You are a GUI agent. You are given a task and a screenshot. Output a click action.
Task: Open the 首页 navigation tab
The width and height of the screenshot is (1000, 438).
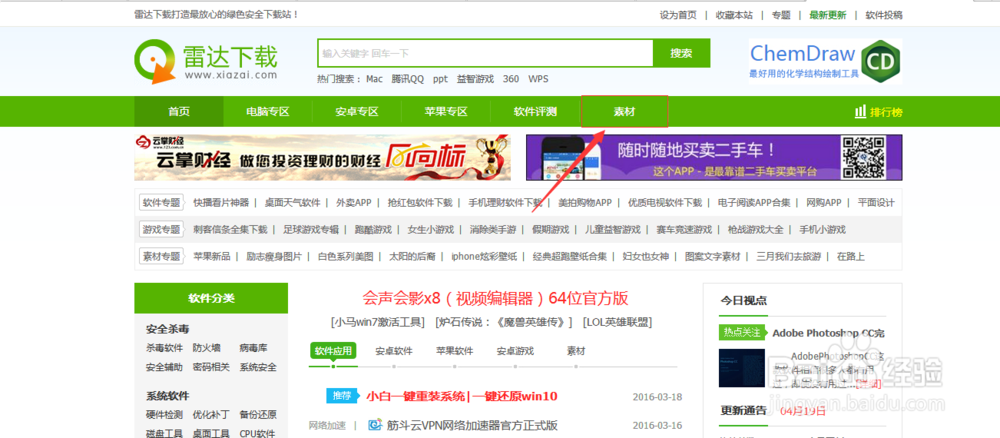tap(179, 112)
